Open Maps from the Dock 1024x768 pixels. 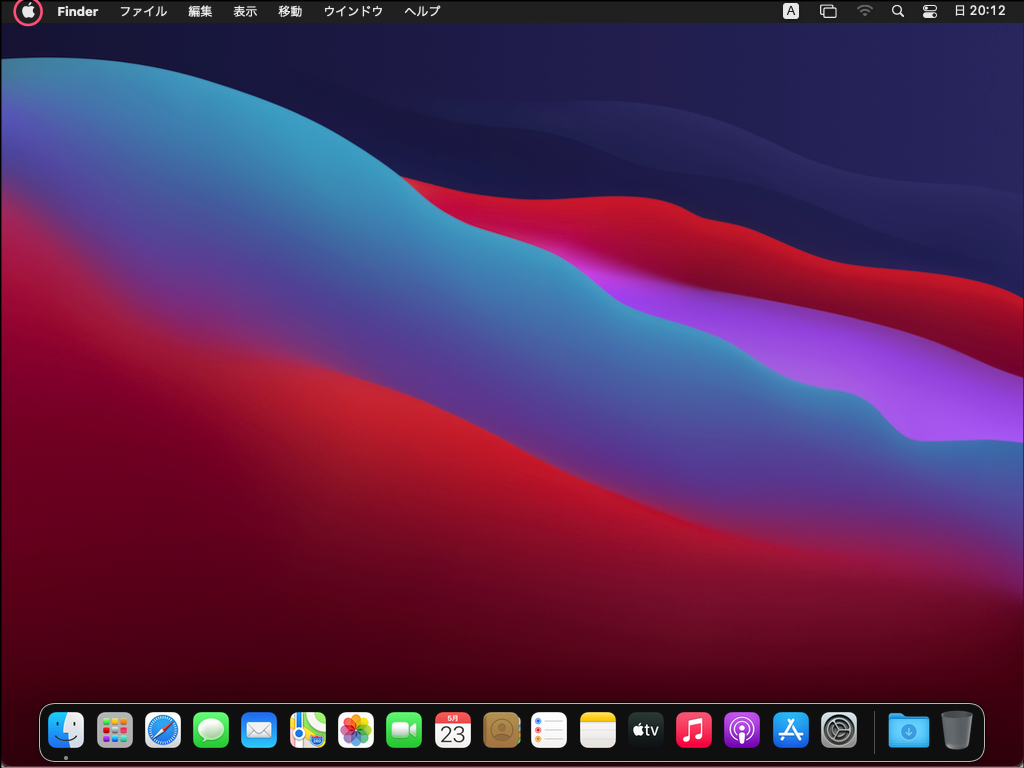308,729
